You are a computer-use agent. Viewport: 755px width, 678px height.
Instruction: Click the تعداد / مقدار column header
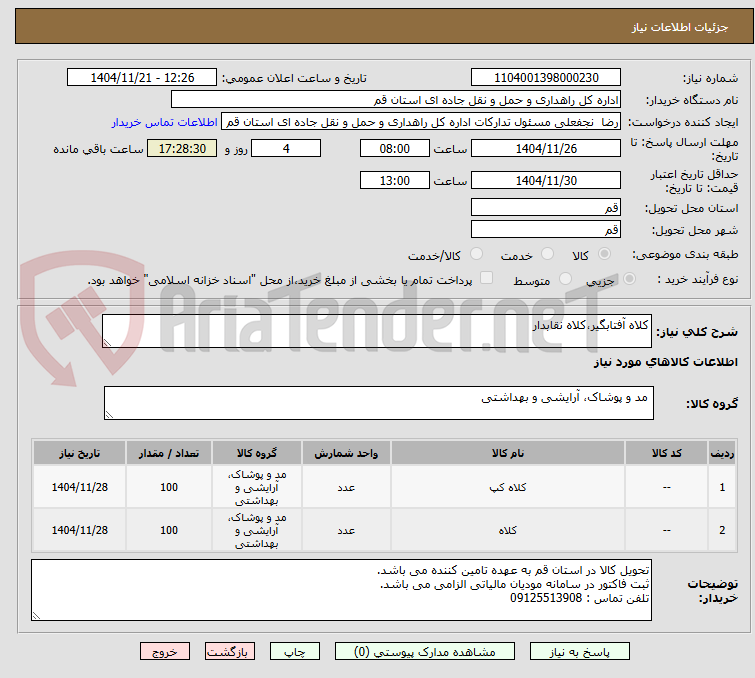[x=169, y=453]
